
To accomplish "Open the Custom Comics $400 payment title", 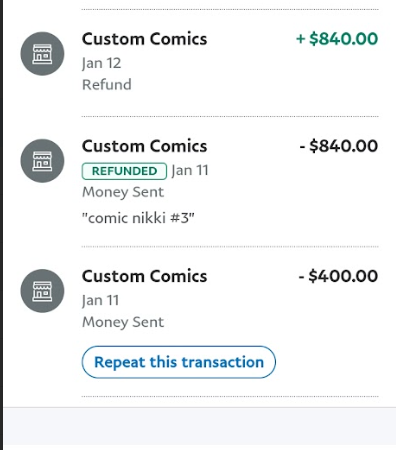I will coord(145,276).
